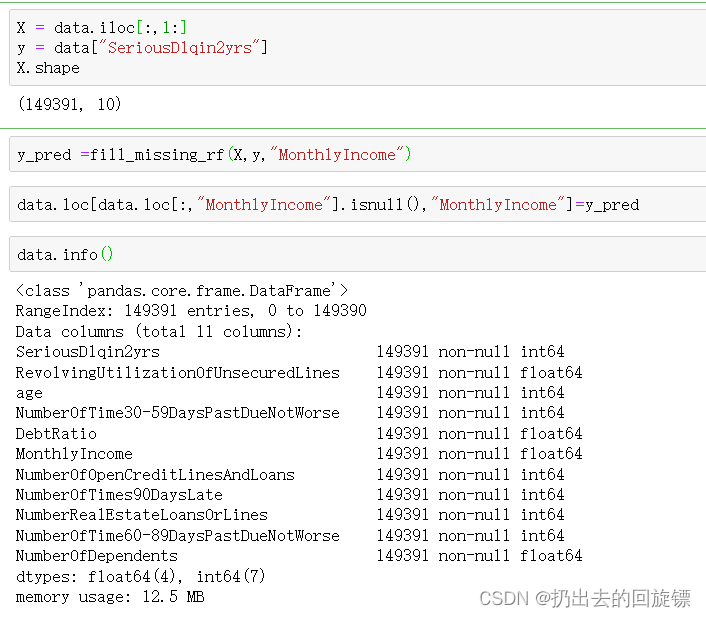Click the DebtRatio row in info output
The width and height of the screenshot is (706, 617).
tap(299, 434)
